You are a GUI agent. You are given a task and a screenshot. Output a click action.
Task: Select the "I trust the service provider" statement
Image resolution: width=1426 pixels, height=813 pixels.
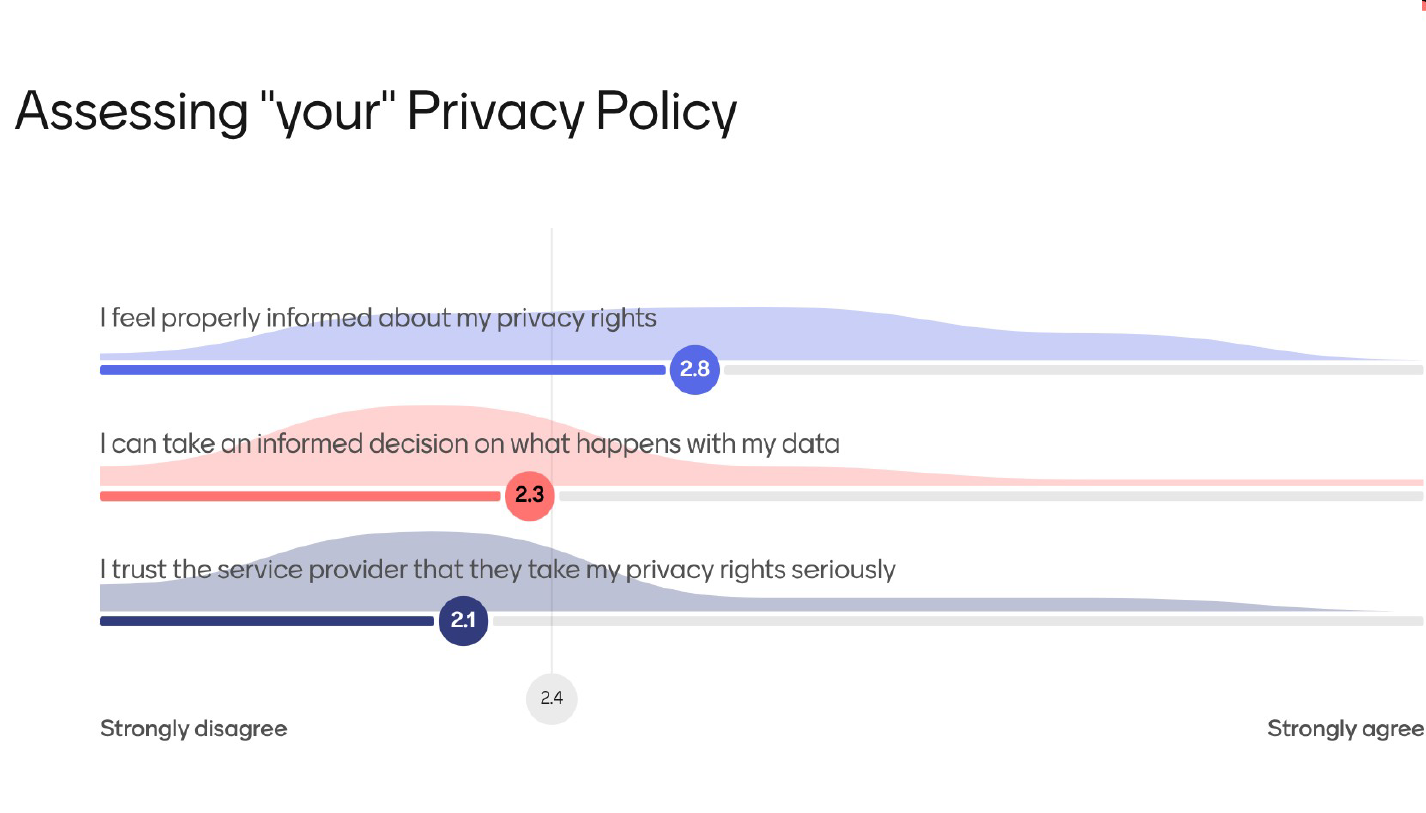pos(497,570)
